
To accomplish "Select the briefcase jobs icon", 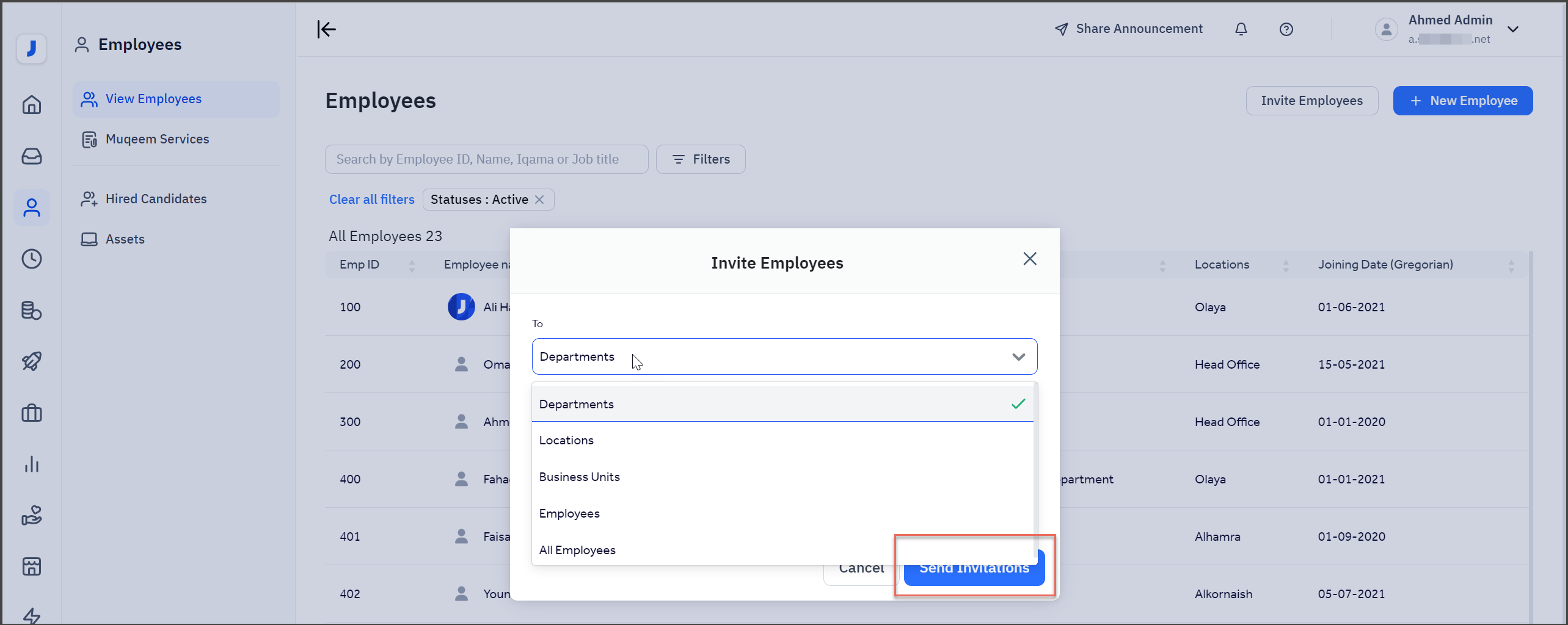I will click(32, 413).
